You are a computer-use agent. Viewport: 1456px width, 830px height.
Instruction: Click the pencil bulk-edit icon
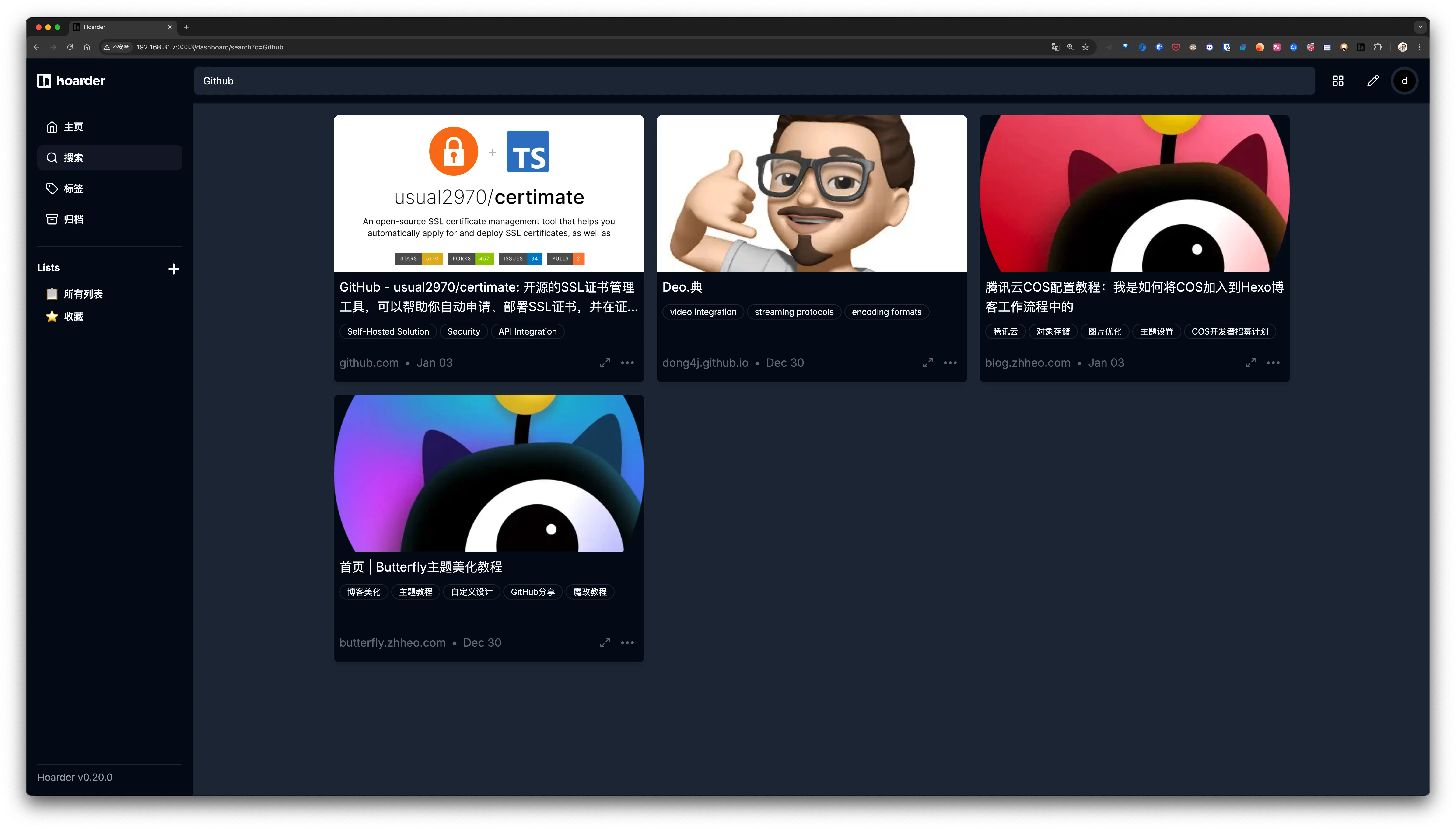[1373, 81]
